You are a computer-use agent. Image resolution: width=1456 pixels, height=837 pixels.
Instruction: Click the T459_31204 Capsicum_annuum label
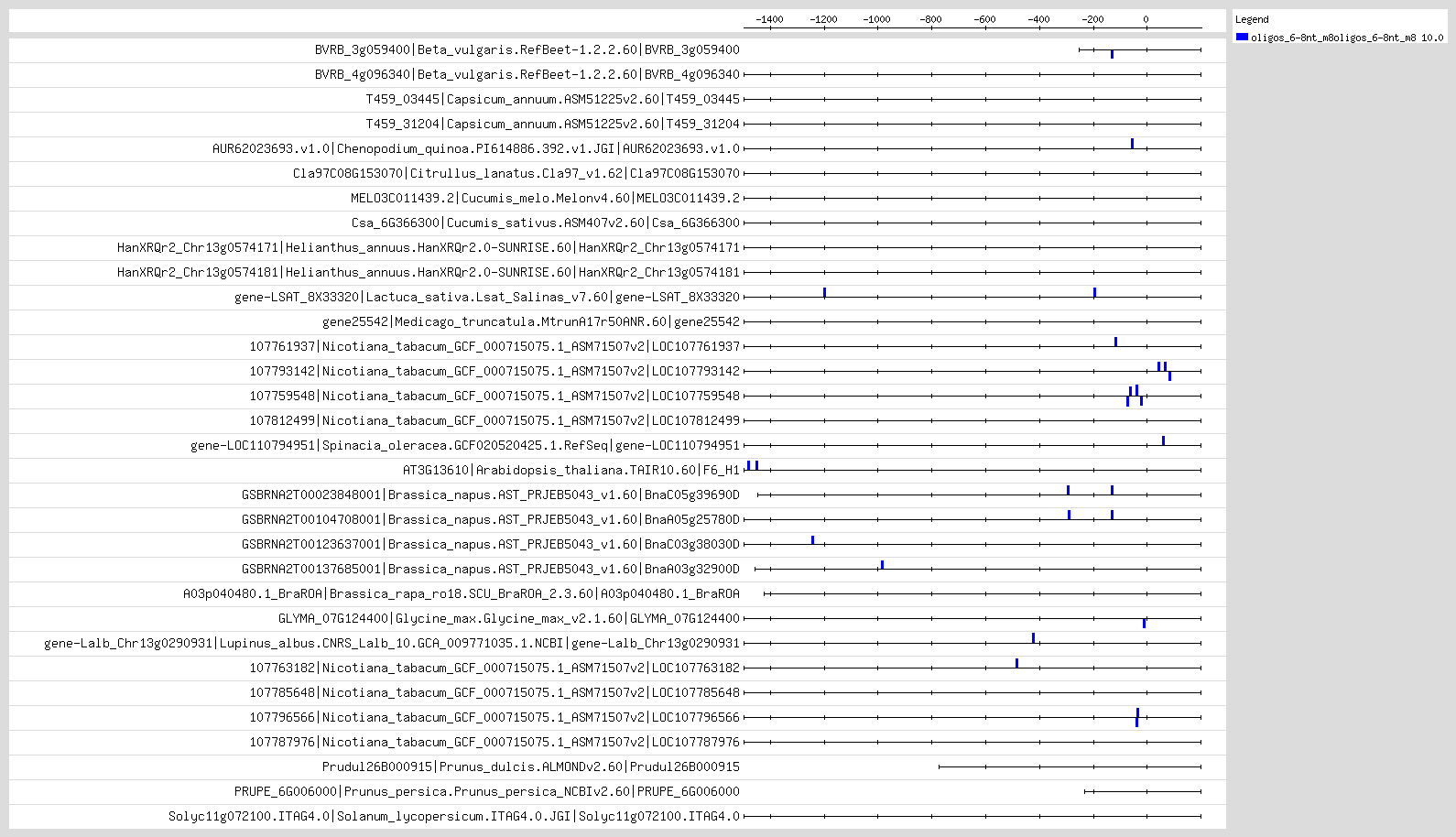(x=553, y=124)
